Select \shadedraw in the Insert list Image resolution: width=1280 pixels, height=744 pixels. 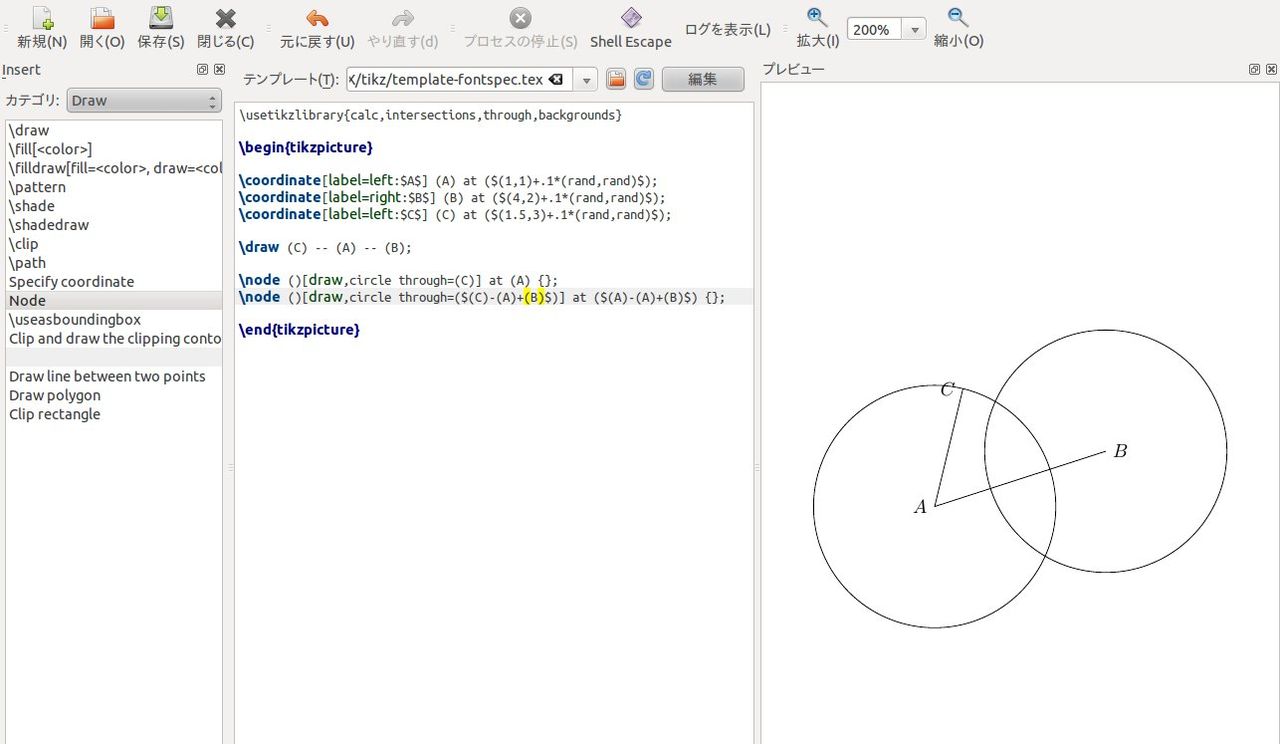(x=114, y=225)
